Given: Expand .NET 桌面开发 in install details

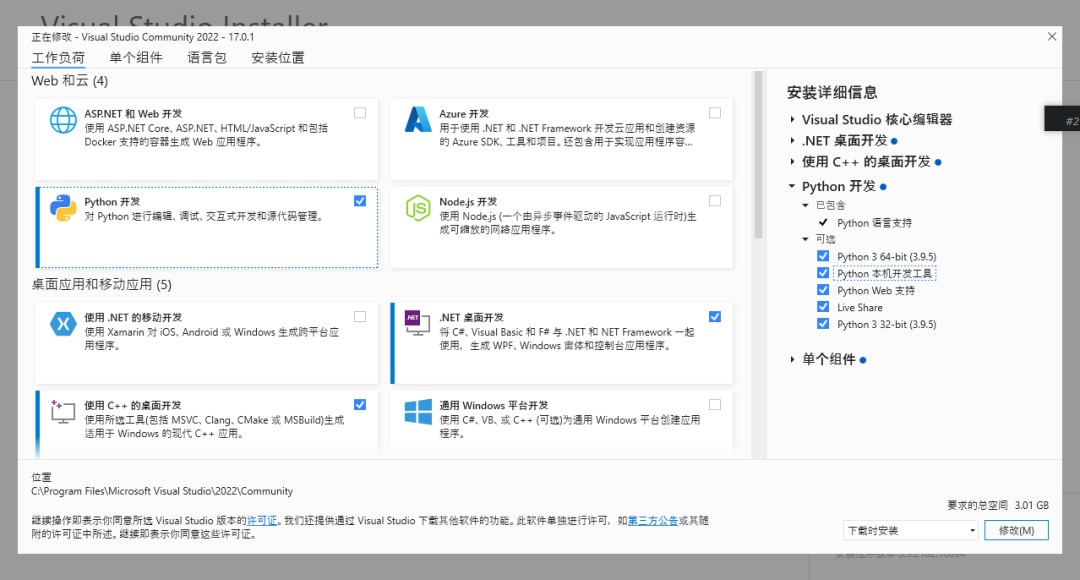Looking at the screenshot, I should tap(792, 141).
